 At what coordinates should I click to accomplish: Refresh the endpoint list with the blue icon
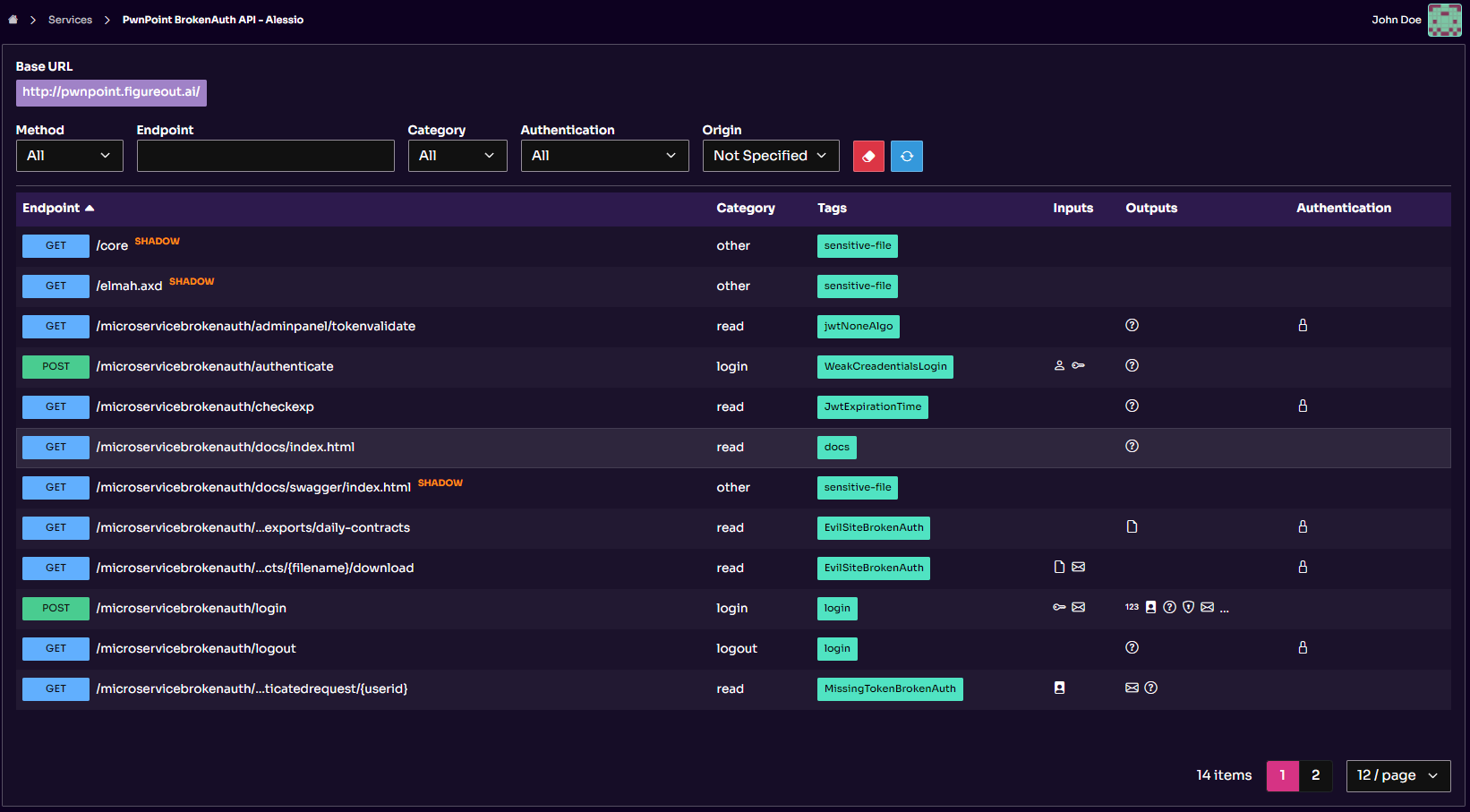click(906, 156)
